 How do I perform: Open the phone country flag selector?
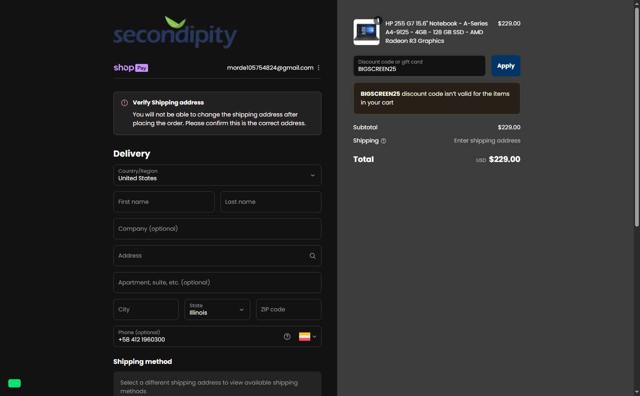[x=307, y=337]
